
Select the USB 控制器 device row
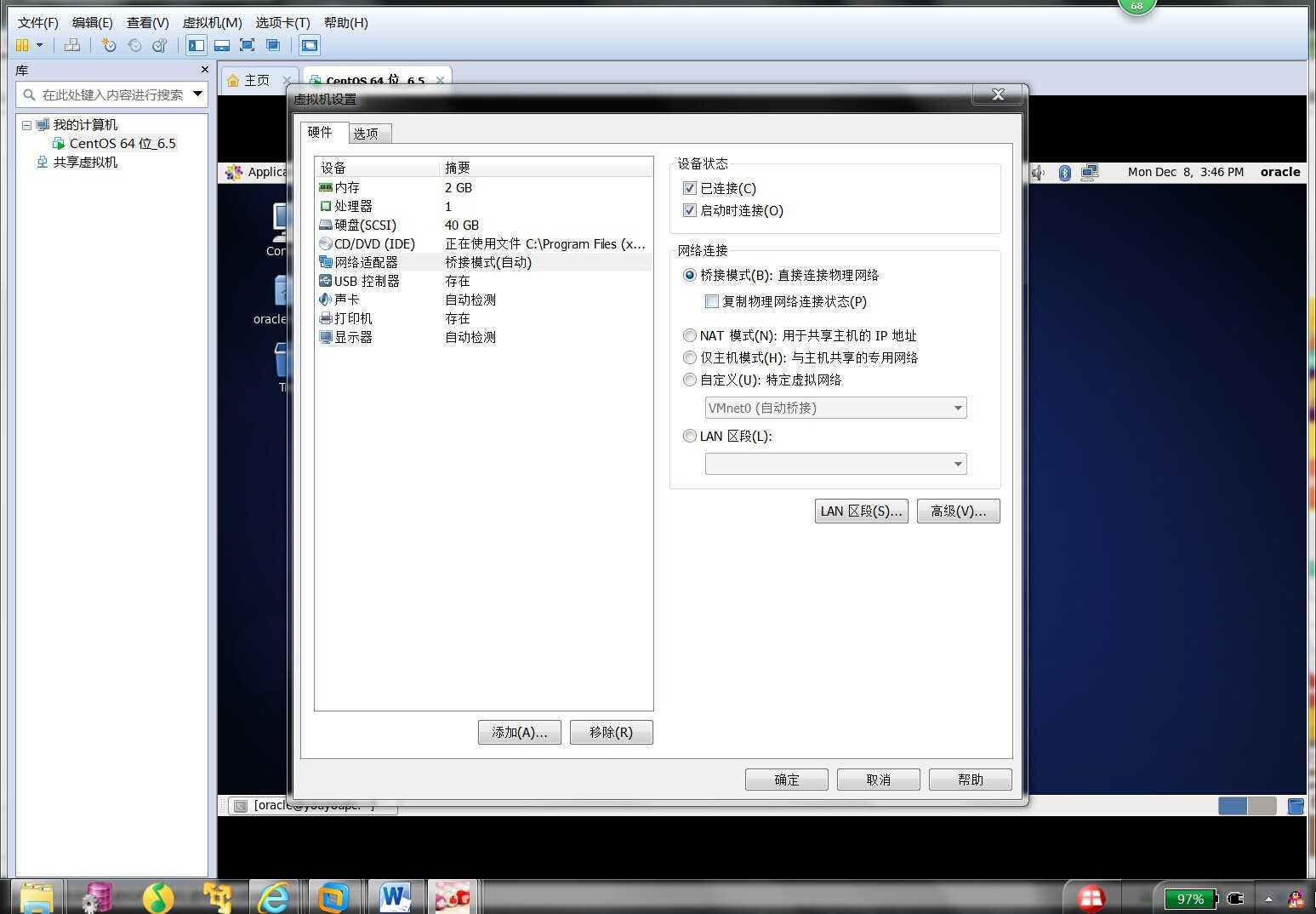[483, 281]
